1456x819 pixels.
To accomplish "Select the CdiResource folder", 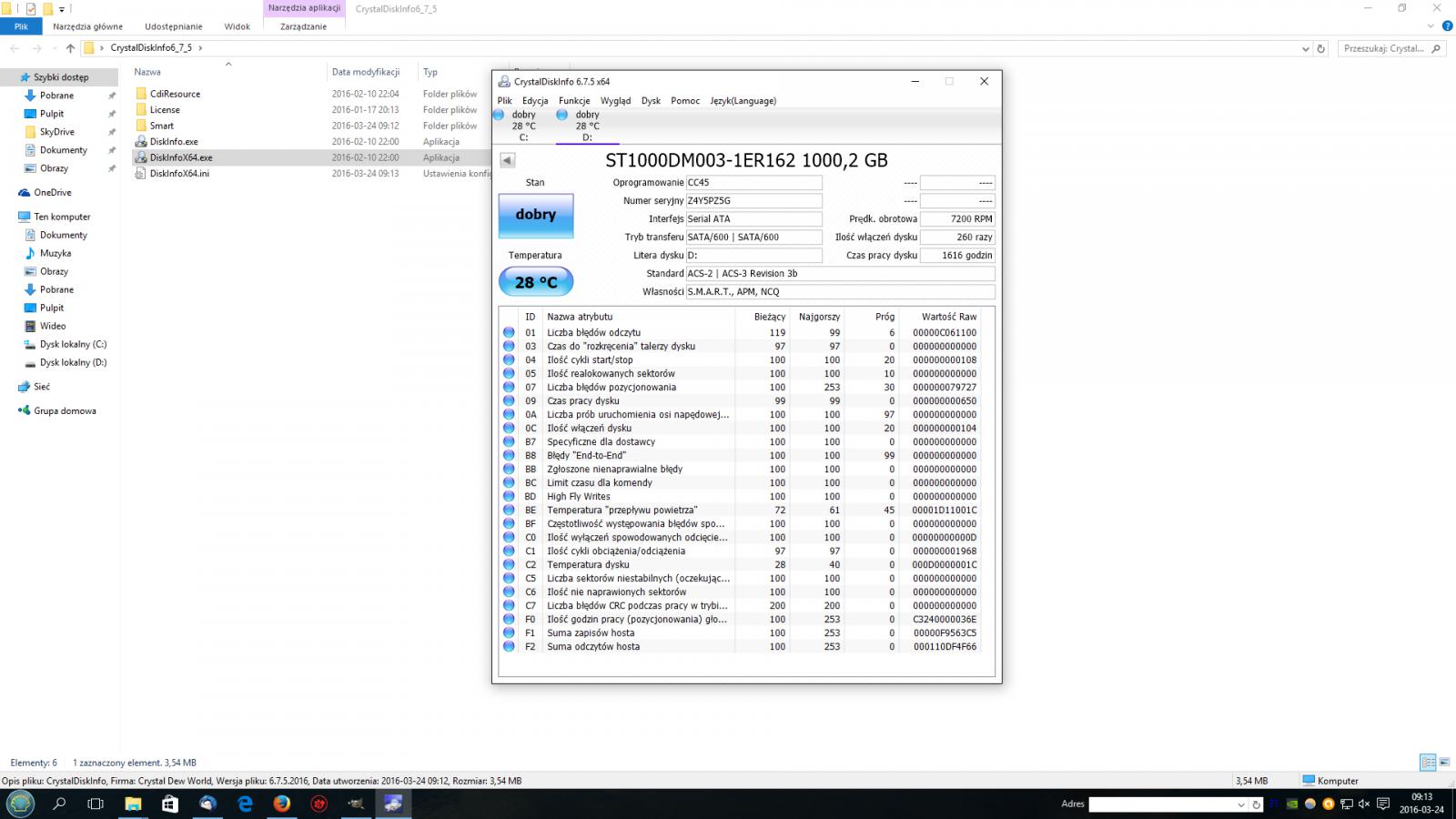I will point(175,94).
